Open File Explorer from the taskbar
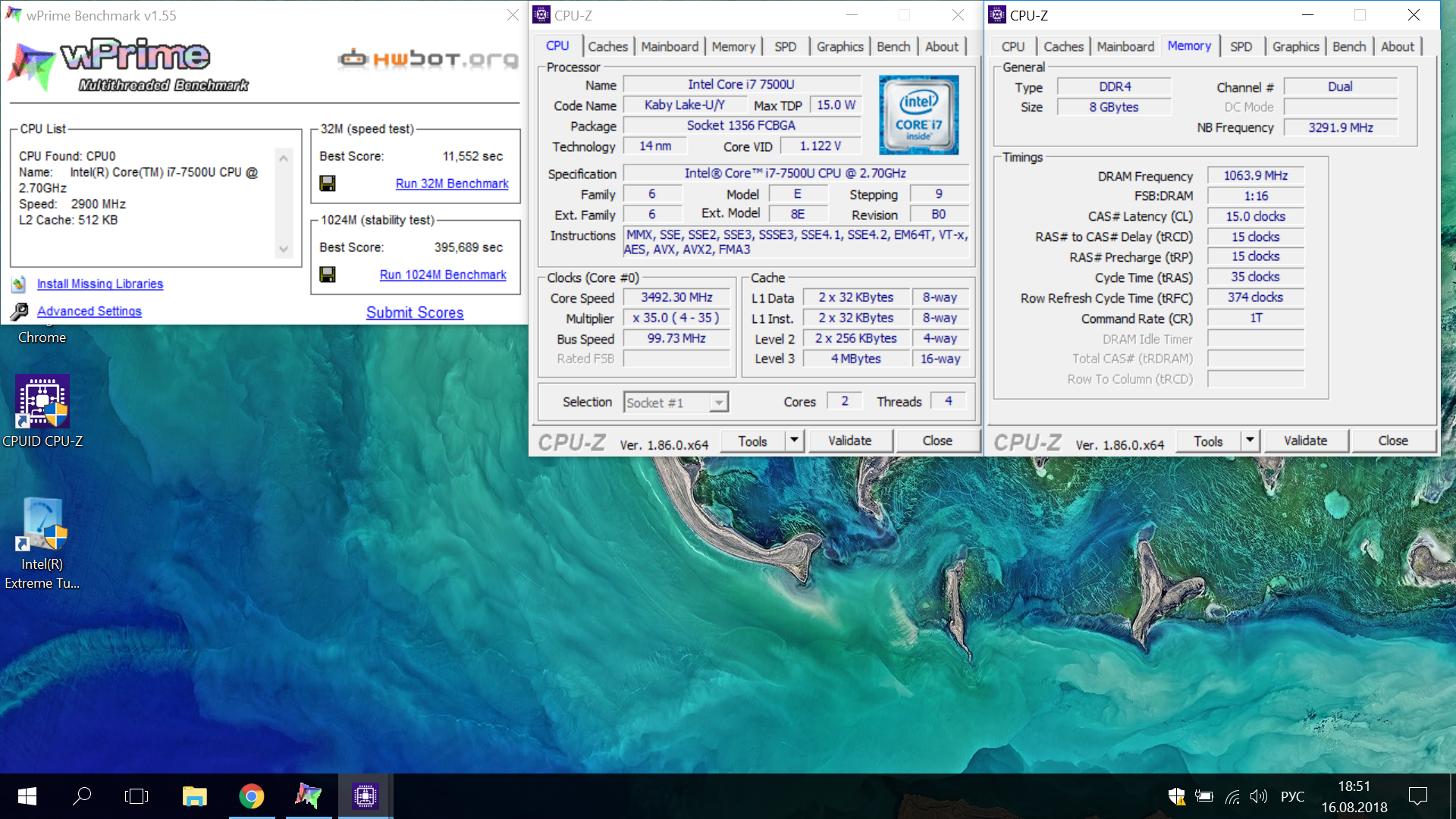The image size is (1456, 819). click(195, 796)
